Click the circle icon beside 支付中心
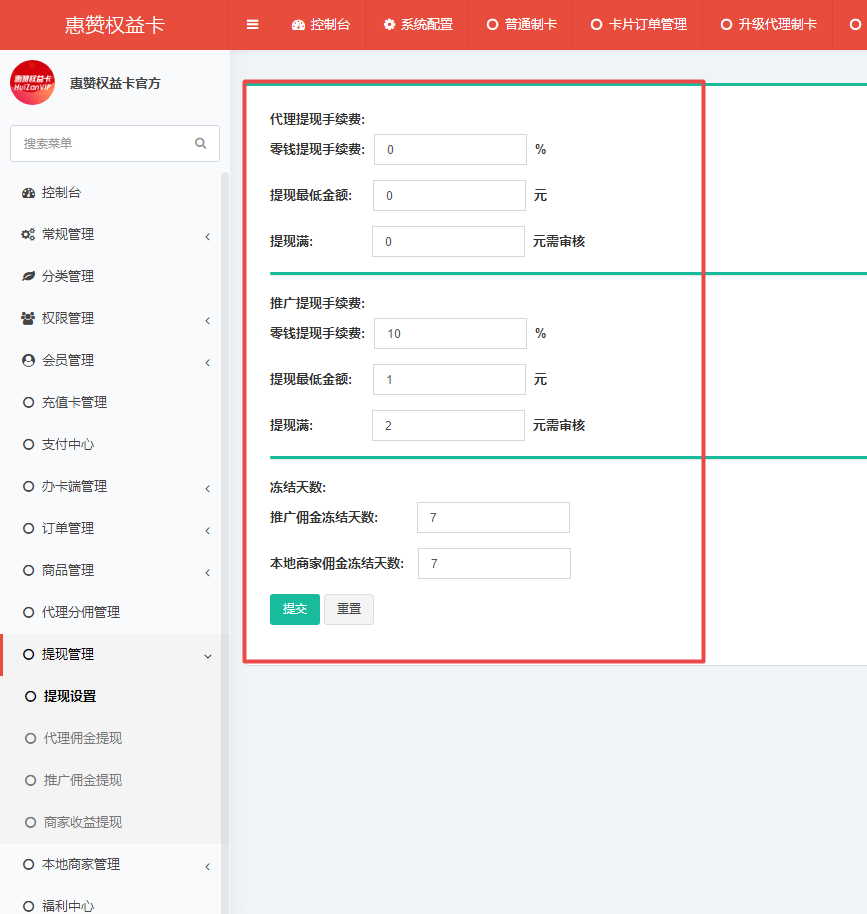Viewport: 867px width, 914px height. (28, 444)
